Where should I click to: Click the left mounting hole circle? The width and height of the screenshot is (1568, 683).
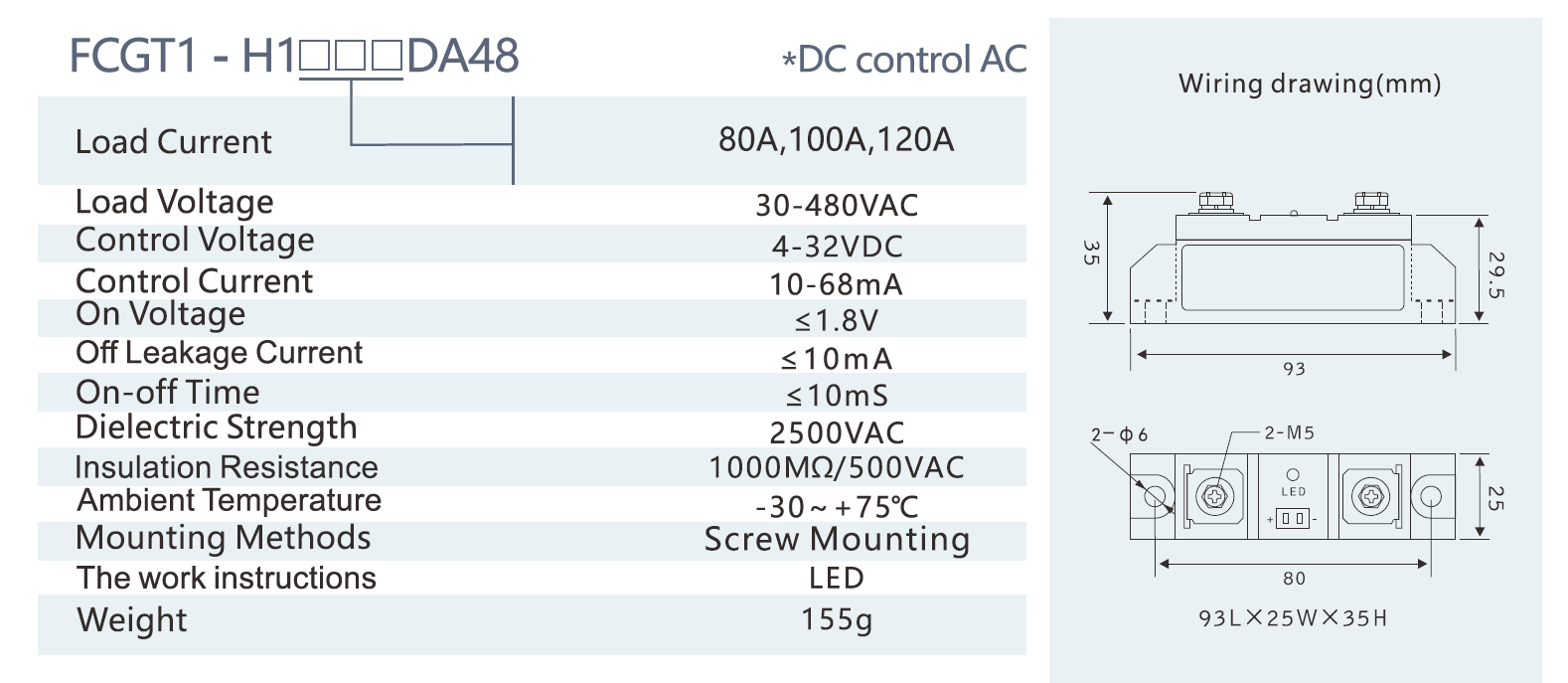(1155, 495)
